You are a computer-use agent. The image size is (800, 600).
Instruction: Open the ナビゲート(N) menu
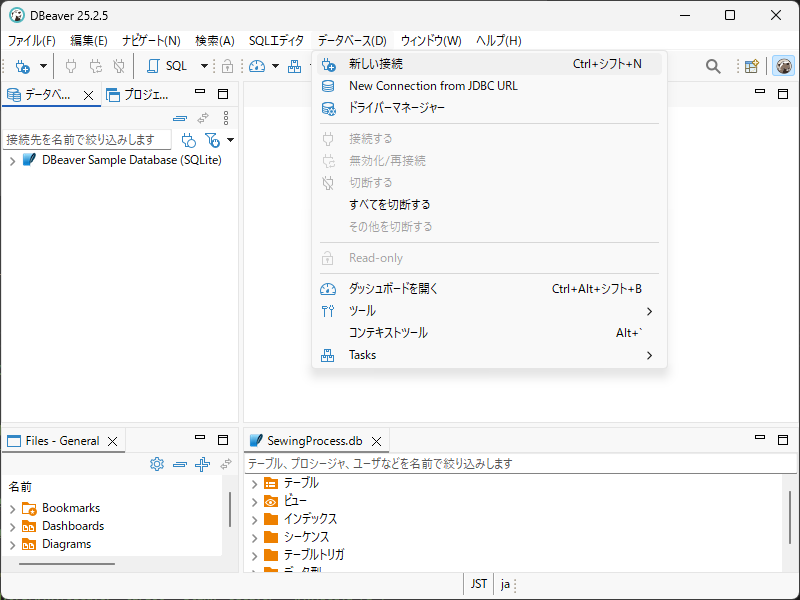[151, 41]
